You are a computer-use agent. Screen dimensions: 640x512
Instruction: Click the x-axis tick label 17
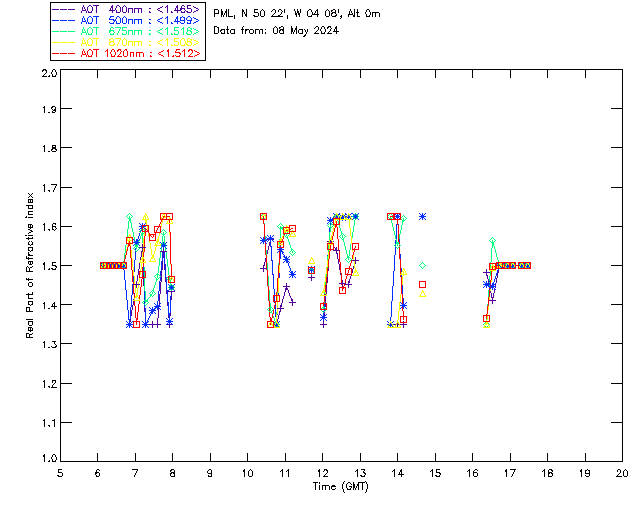[x=510, y=473]
